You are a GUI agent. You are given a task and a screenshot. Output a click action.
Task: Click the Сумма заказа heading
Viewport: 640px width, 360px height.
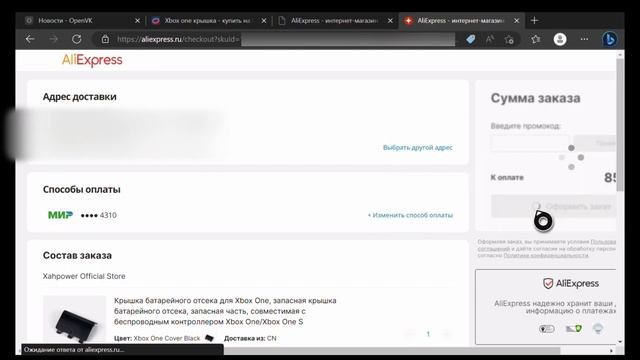536,98
